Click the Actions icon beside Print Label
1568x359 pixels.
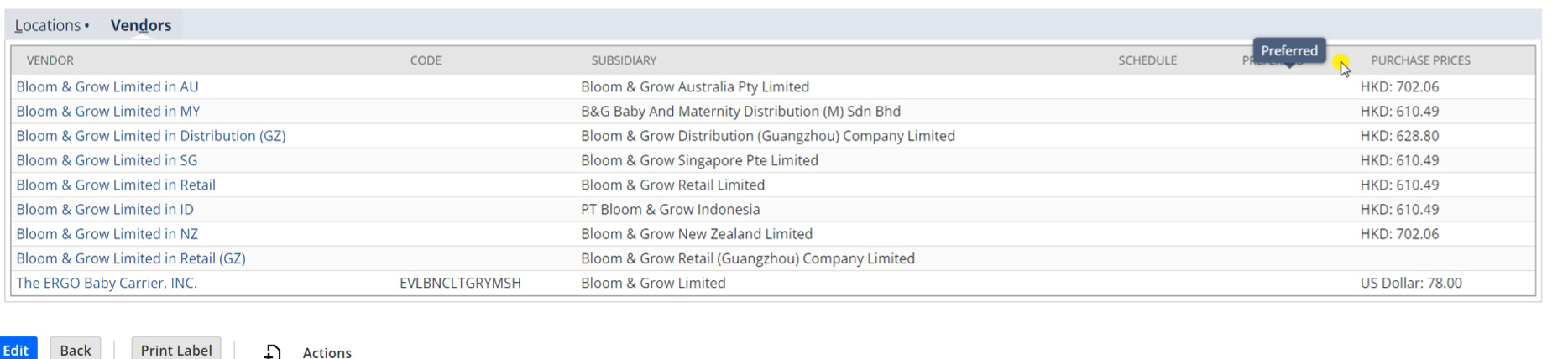273,351
